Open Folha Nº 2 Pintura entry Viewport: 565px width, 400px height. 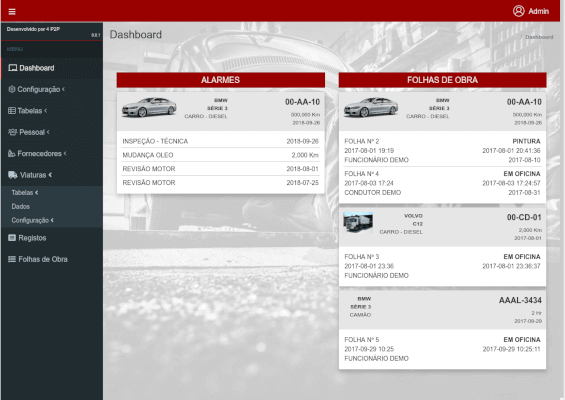point(442,151)
